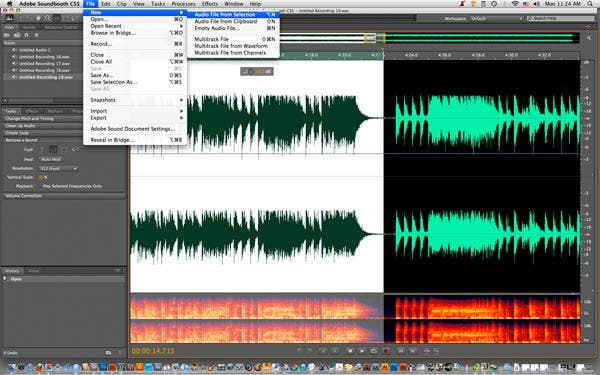The height and width of the screenshot is (375, 600).
Task: Switch to the Resource Central tab
Action: (61, 28)
